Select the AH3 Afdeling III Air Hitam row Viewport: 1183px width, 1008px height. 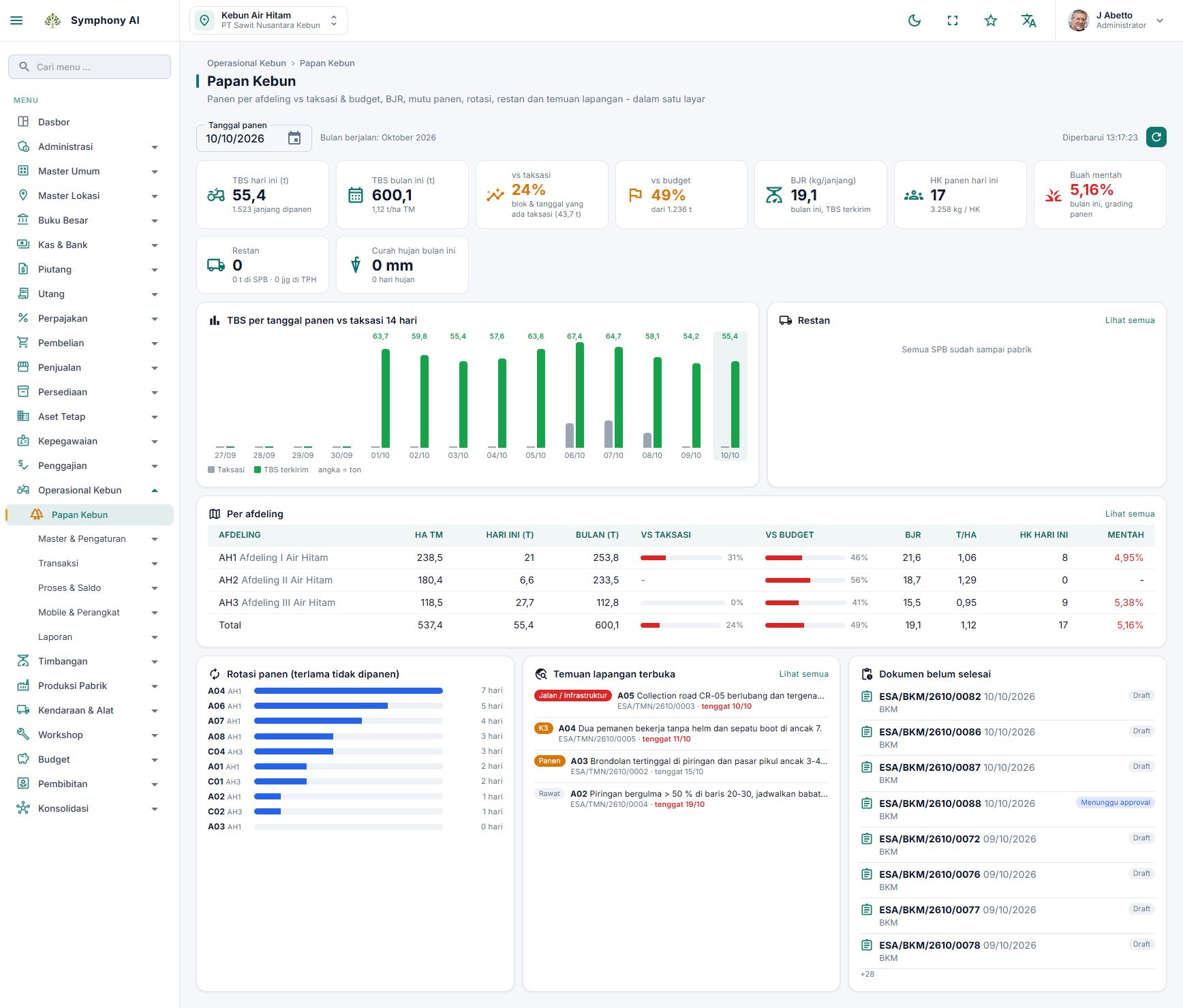coord(681,602)
